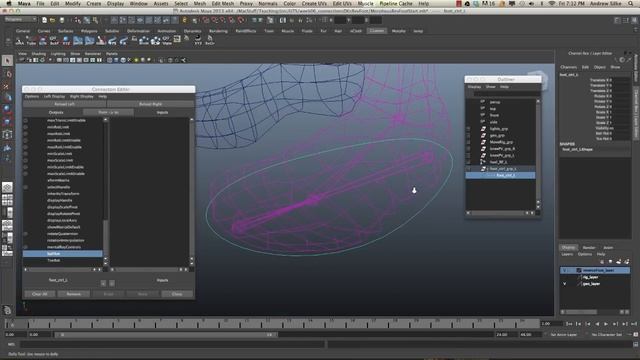This screenshot has width=640, height=360.
Task: Create new empty layer icon
Action: click(x=618, y=262)
